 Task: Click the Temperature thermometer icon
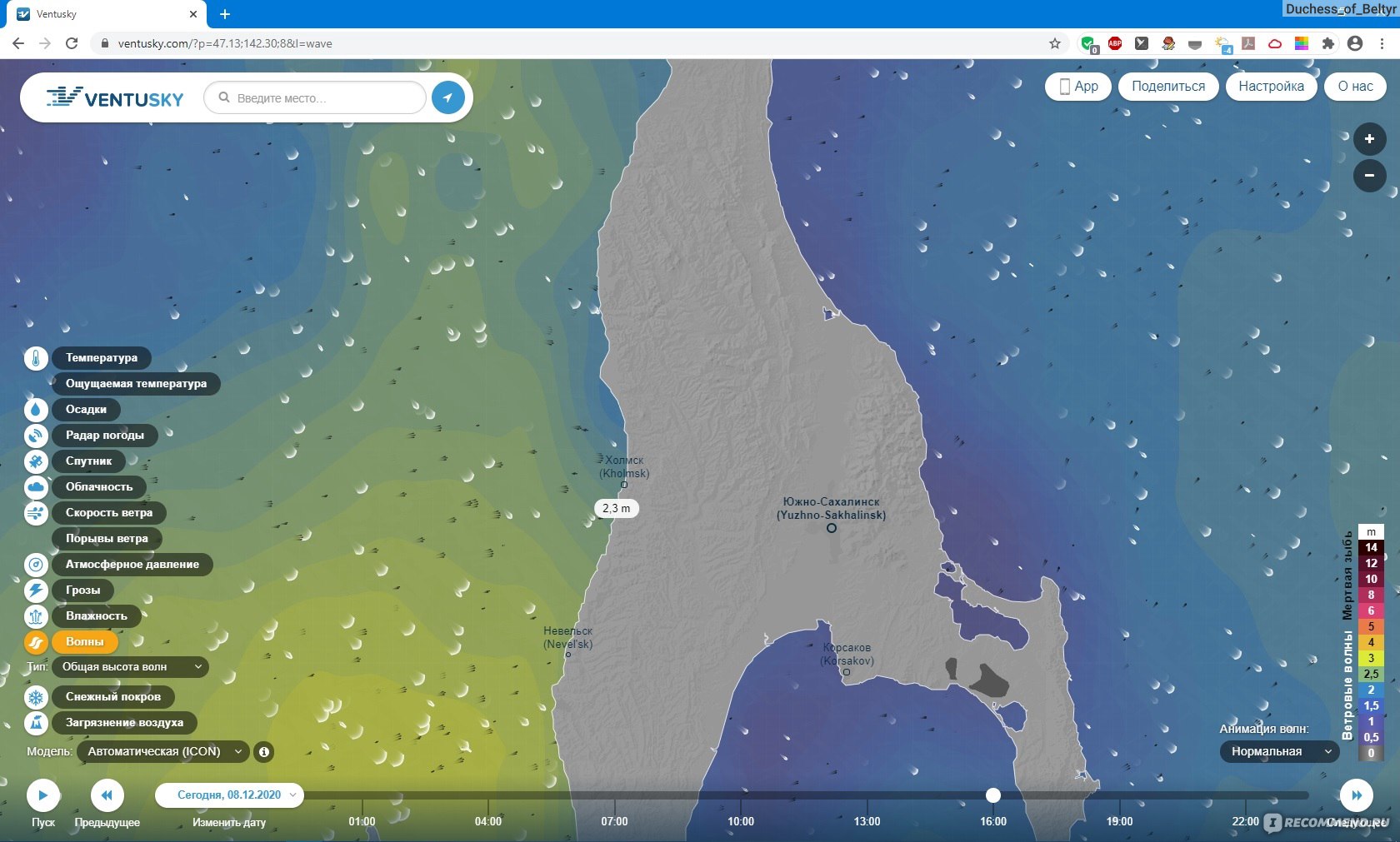[36, 358]
